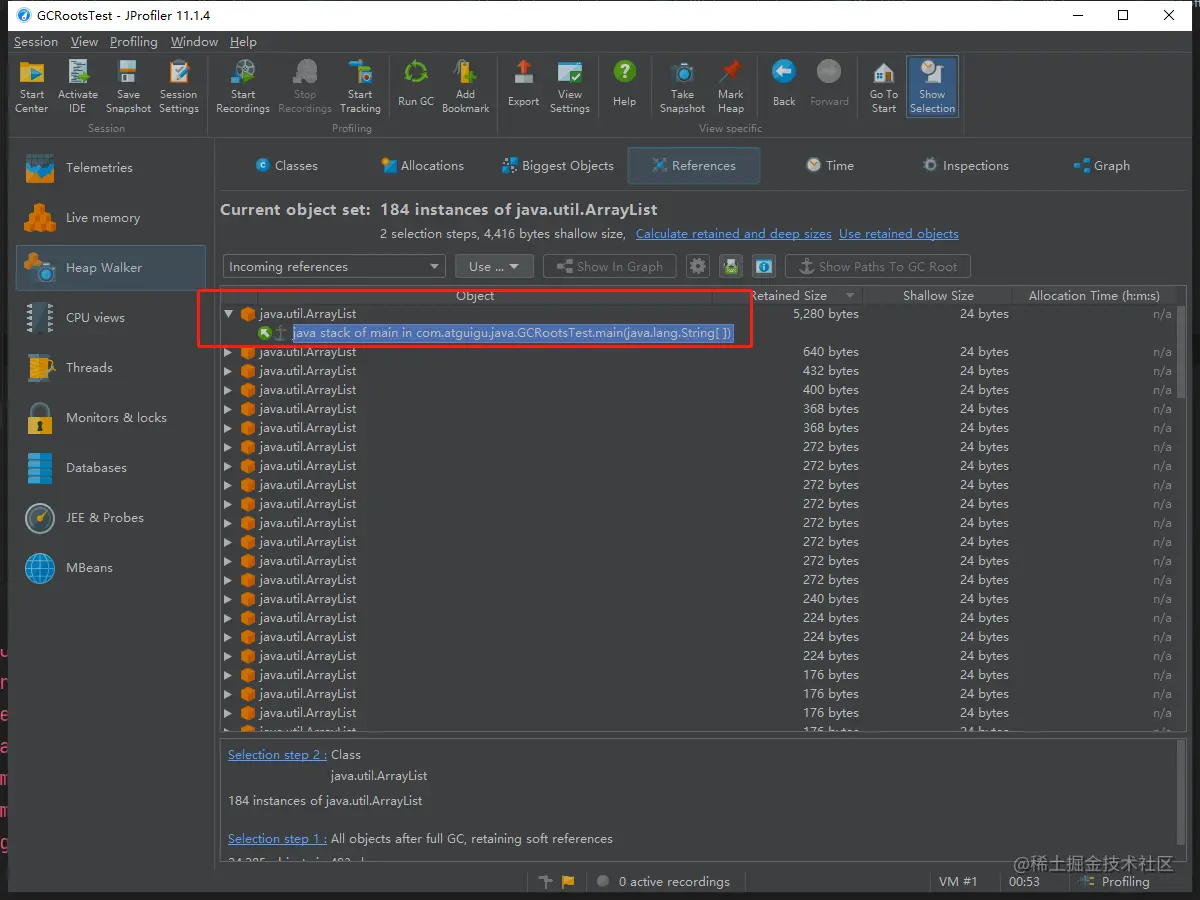This screenshot has height=900, width=1200.
Task: Open the Window menu
Action: tap(194, 42)
